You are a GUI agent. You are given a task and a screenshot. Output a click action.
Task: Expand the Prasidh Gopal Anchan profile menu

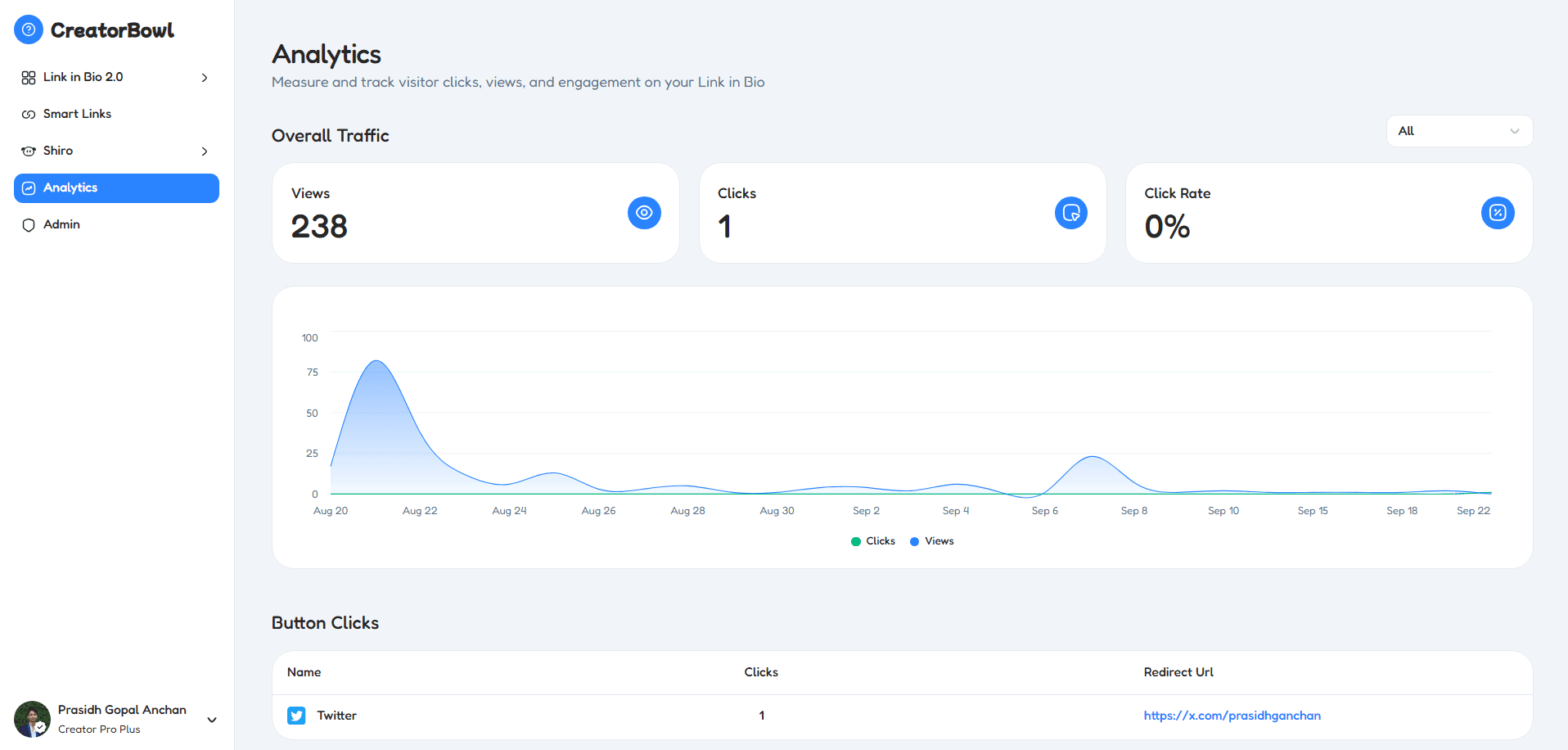[211, 721]
